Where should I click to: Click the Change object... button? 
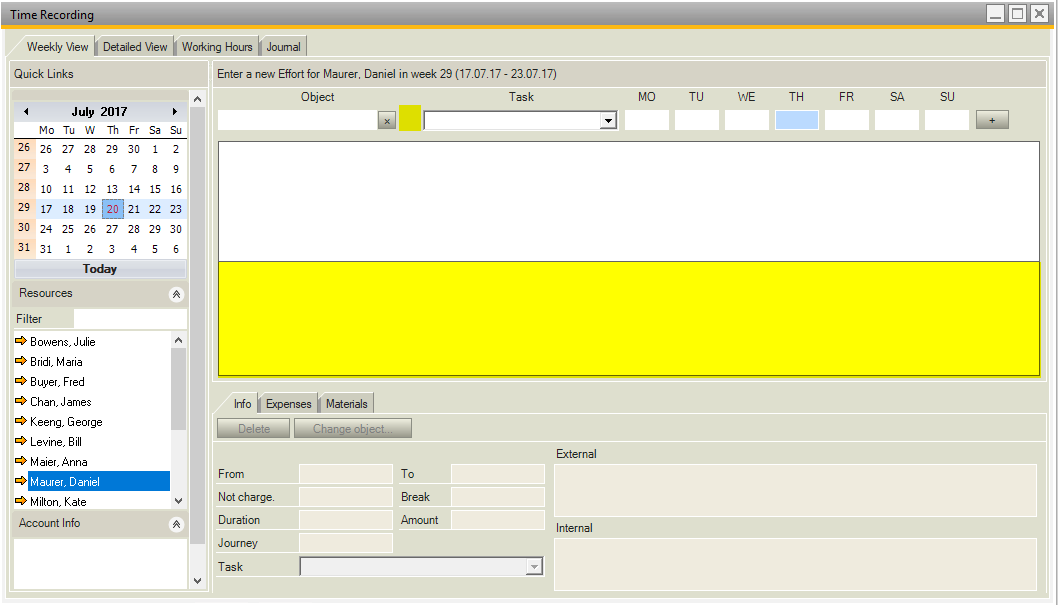pos(352,428)
